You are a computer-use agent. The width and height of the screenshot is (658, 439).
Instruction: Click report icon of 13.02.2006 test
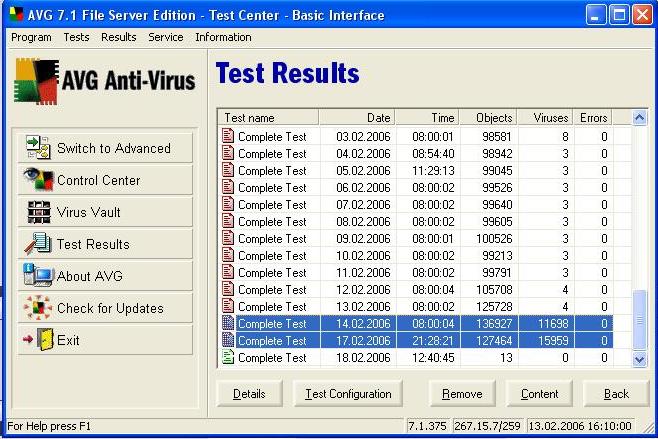[x=228, y=306]
